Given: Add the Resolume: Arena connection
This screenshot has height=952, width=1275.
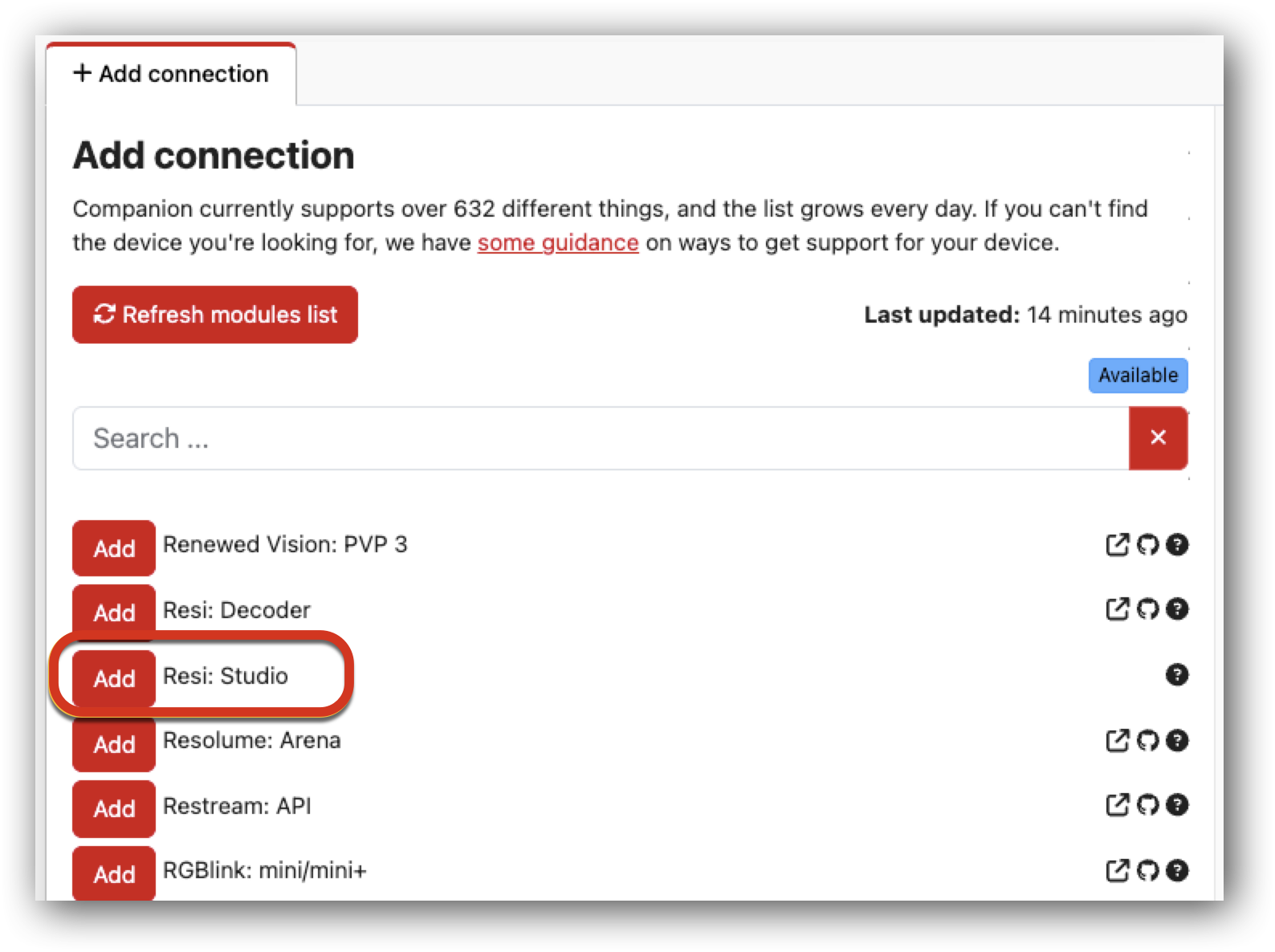Looking at the screenshot, I should coord(114,744).
